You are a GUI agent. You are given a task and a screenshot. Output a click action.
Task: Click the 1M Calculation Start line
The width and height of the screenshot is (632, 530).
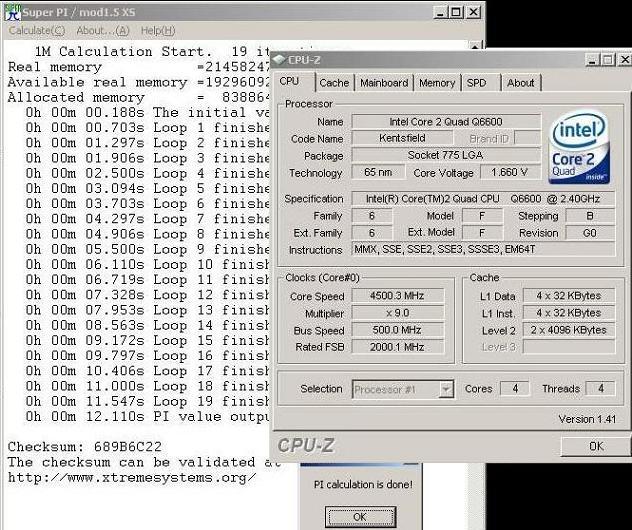point(152,52)
